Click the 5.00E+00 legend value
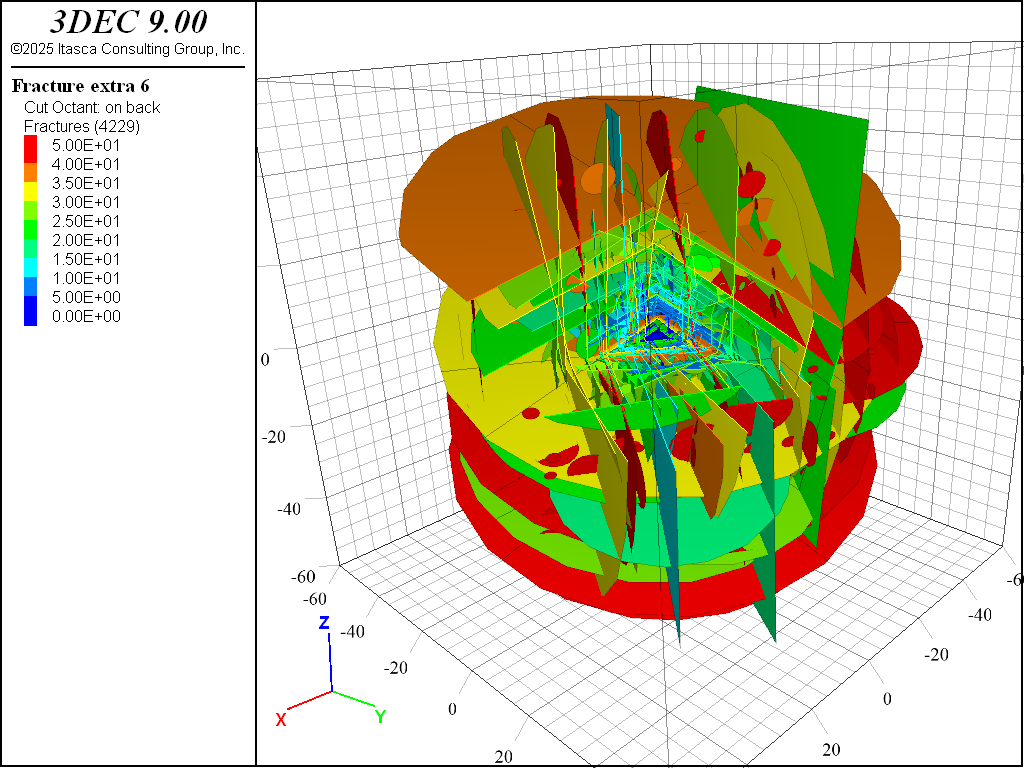1024x768 pixels. [86, 297]
